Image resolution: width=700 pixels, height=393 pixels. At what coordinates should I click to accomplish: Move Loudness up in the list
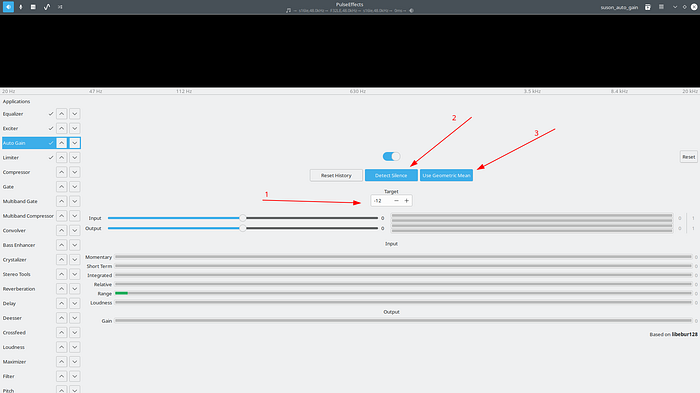coord(62,347)
